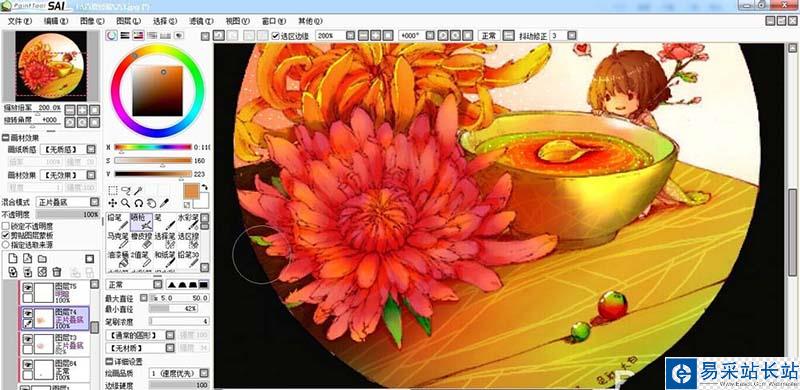The image size is (800, 390).
Task: Toggle 剪贴图层蒙板 clipping group checkbox
Action: coord(6,235)
